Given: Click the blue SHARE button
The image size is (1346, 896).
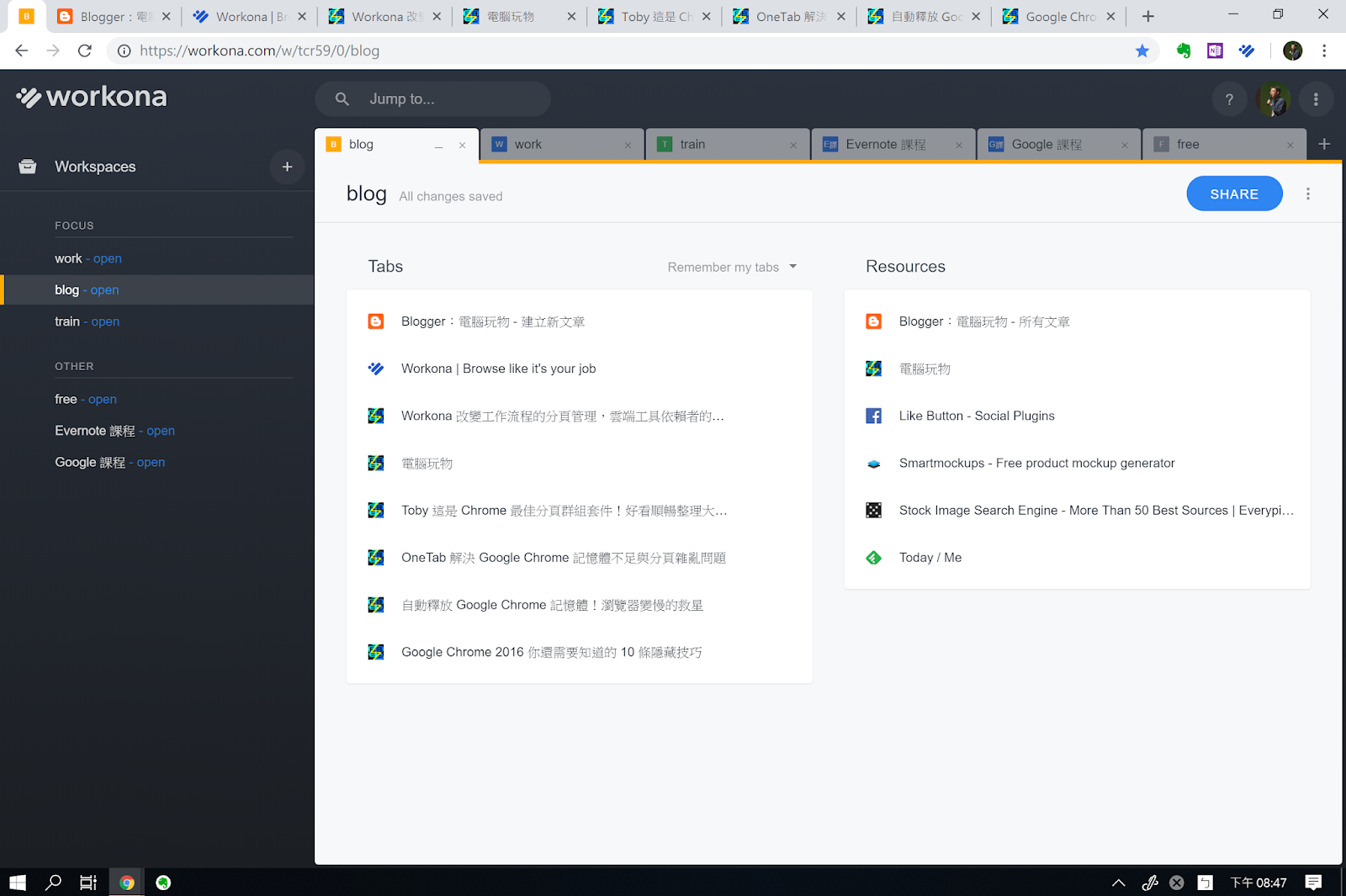Looking at the screenshot, I should click(1234, 194).
